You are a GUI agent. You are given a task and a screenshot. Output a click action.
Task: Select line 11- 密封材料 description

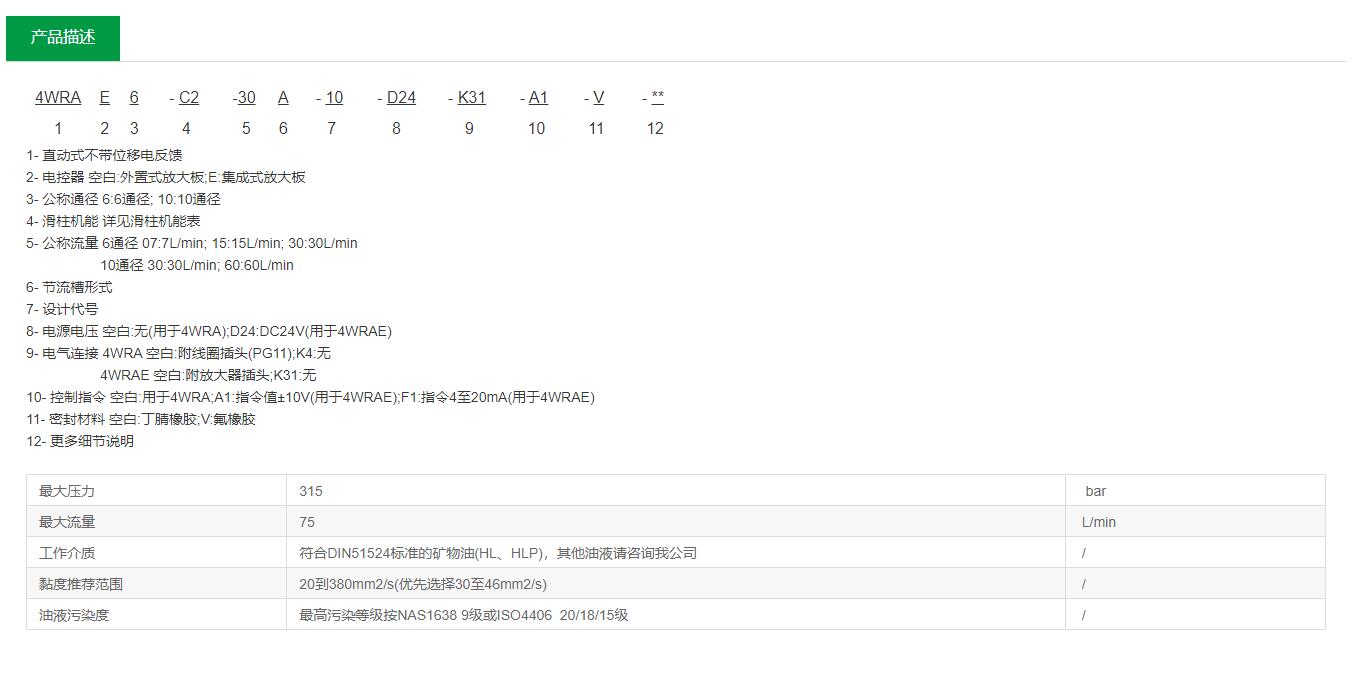(x=141, y=419)
